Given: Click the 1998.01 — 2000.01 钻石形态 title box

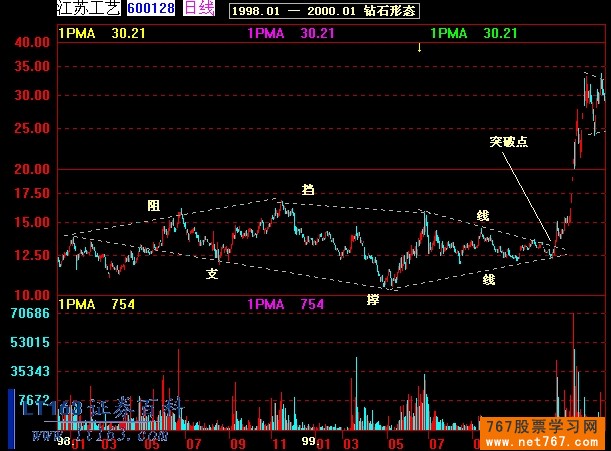Looking at the screenshot, I should coord(325,11).
